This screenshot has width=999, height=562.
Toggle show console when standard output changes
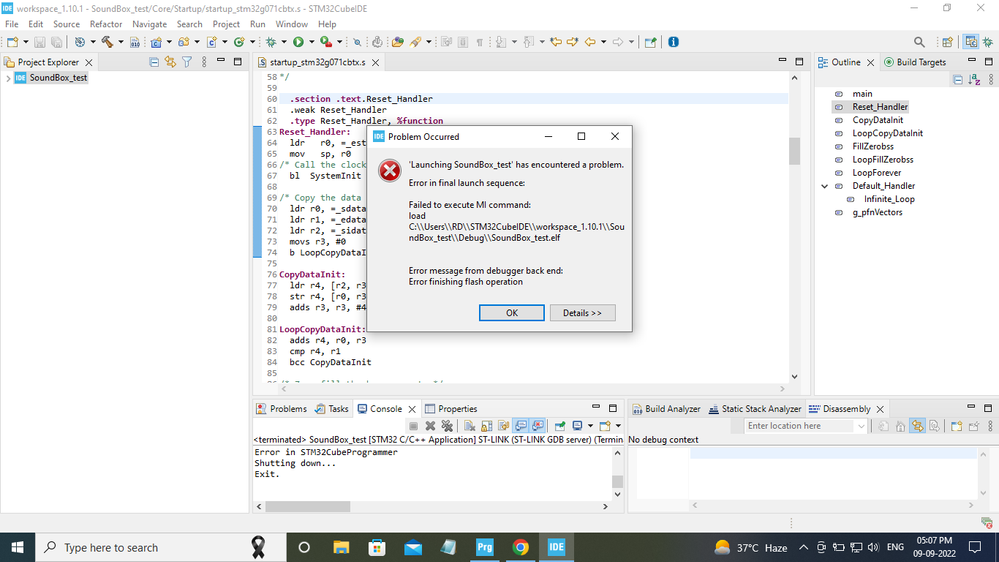pos(521,426)
